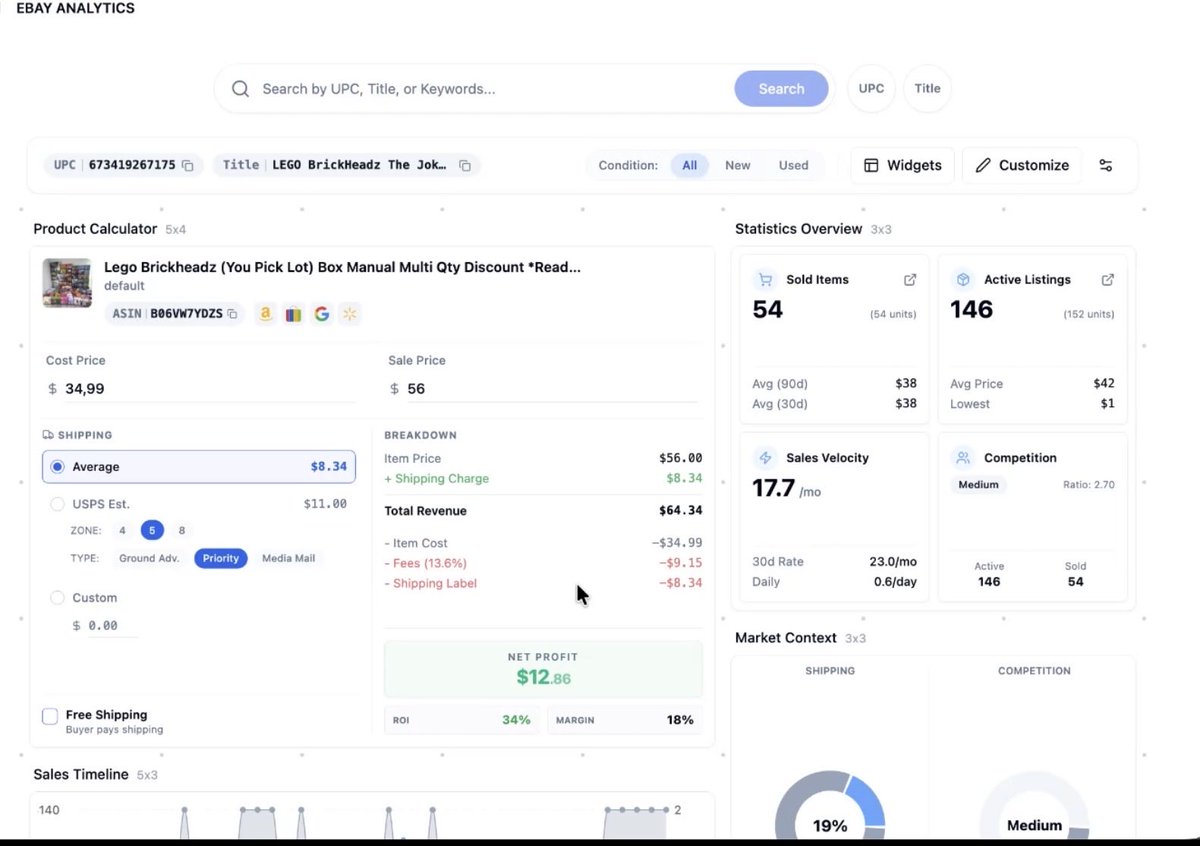Open Active Listings in external view

1108,280
